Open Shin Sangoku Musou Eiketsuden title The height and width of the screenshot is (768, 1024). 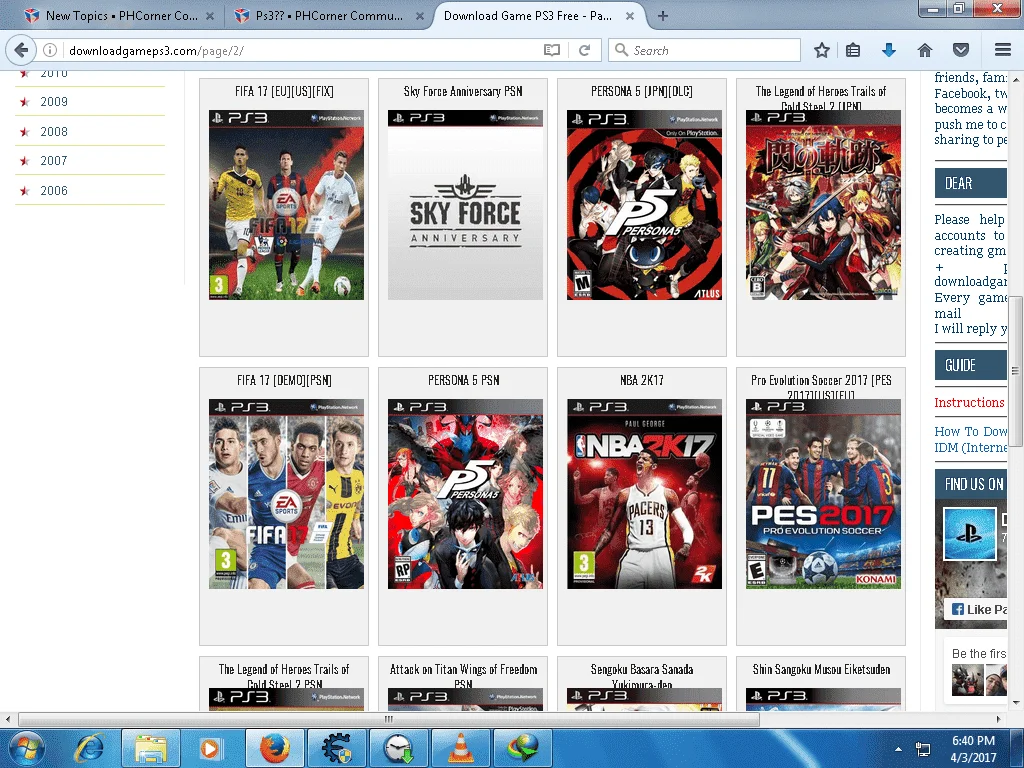821,669
